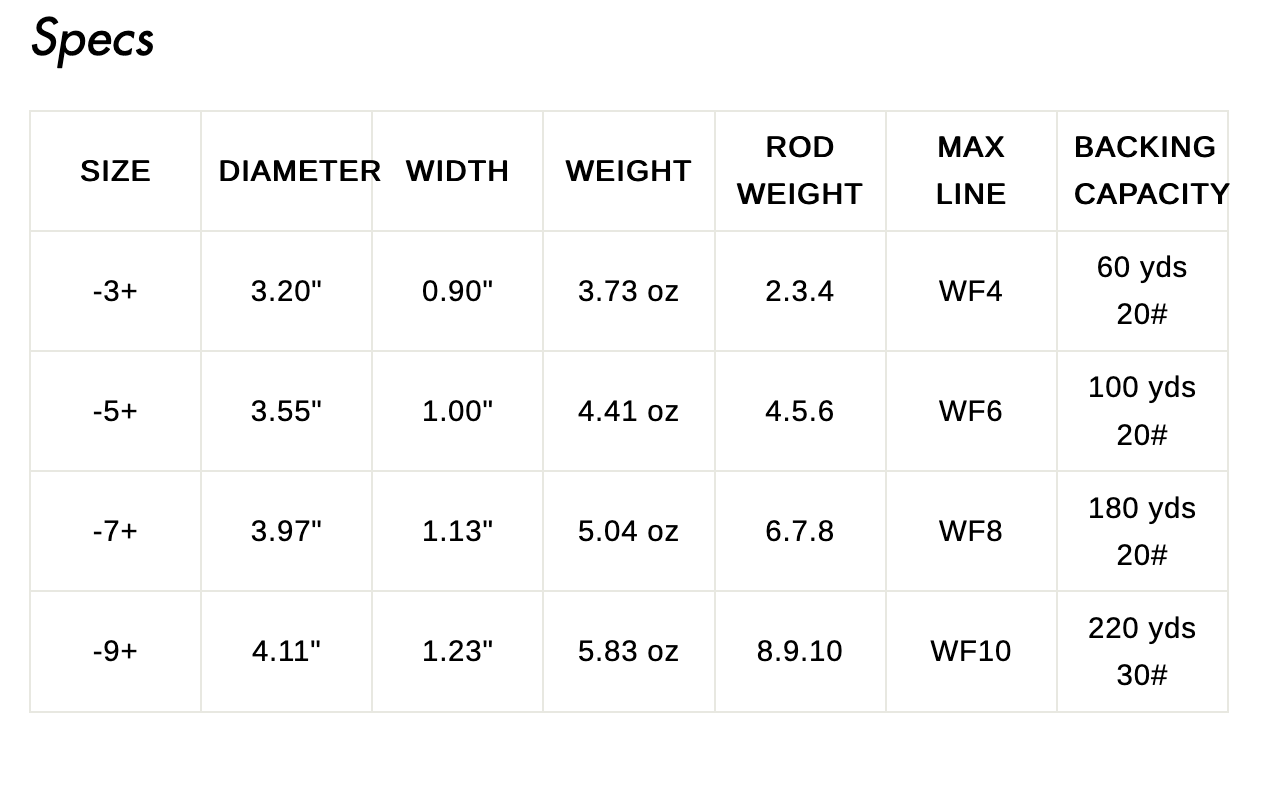Click the 6.7.8 rod weight cell
The width and height of the screenshot is (1286, 786).
pyautogui.click(x=800, y=531)
